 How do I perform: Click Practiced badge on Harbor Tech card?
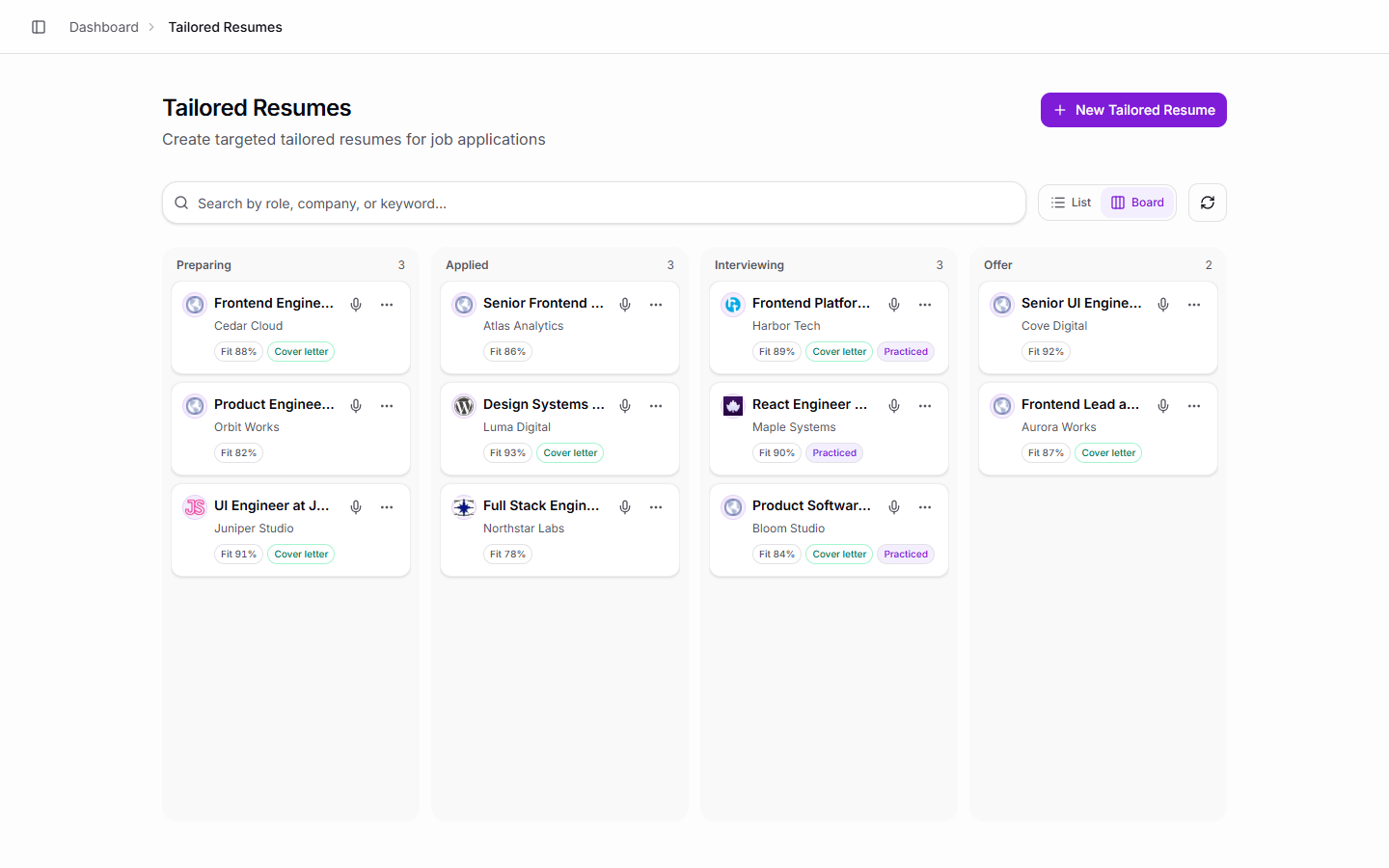point(906,352)
